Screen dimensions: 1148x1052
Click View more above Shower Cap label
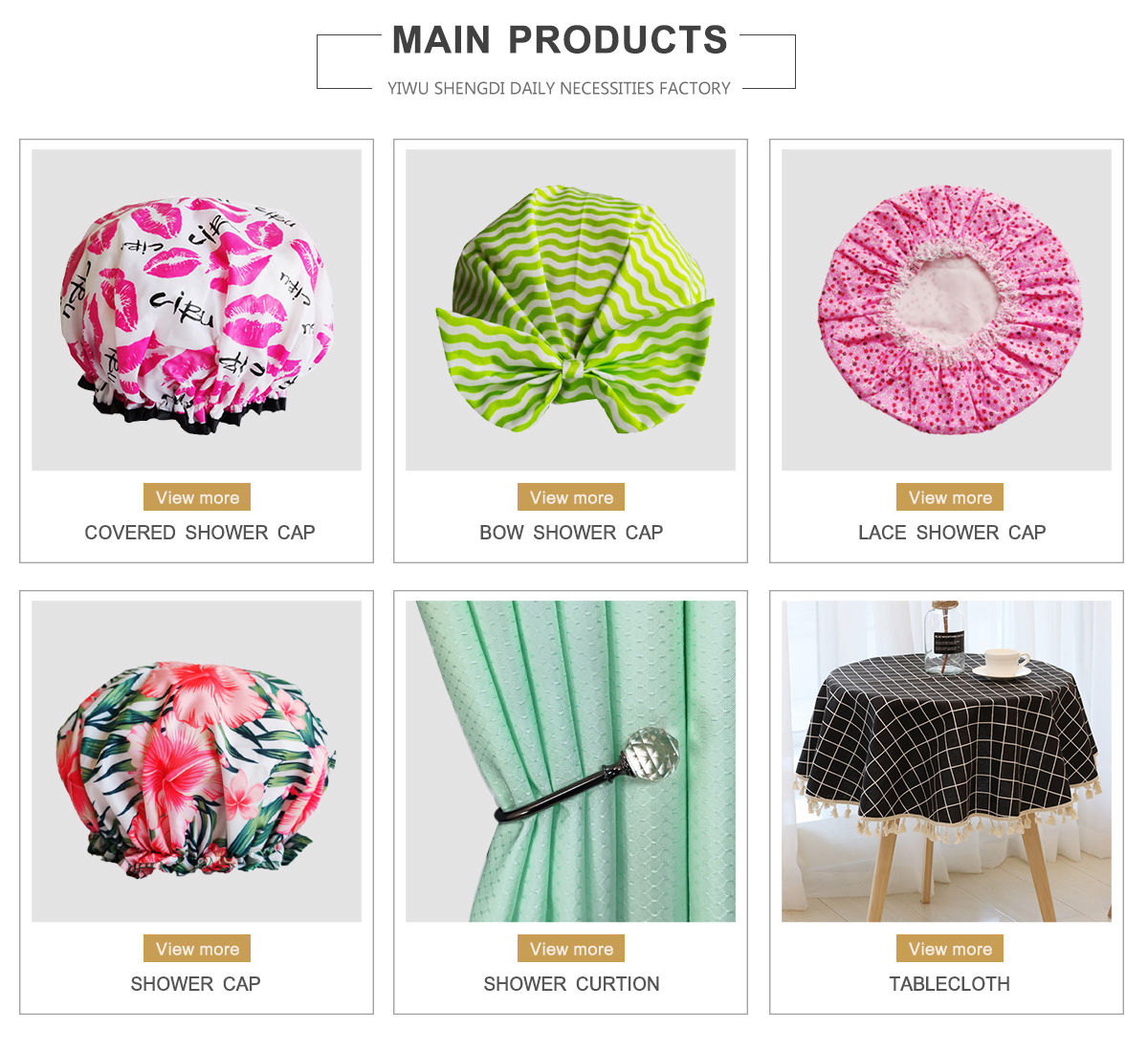pyautogui.click(x=197, y=949)
